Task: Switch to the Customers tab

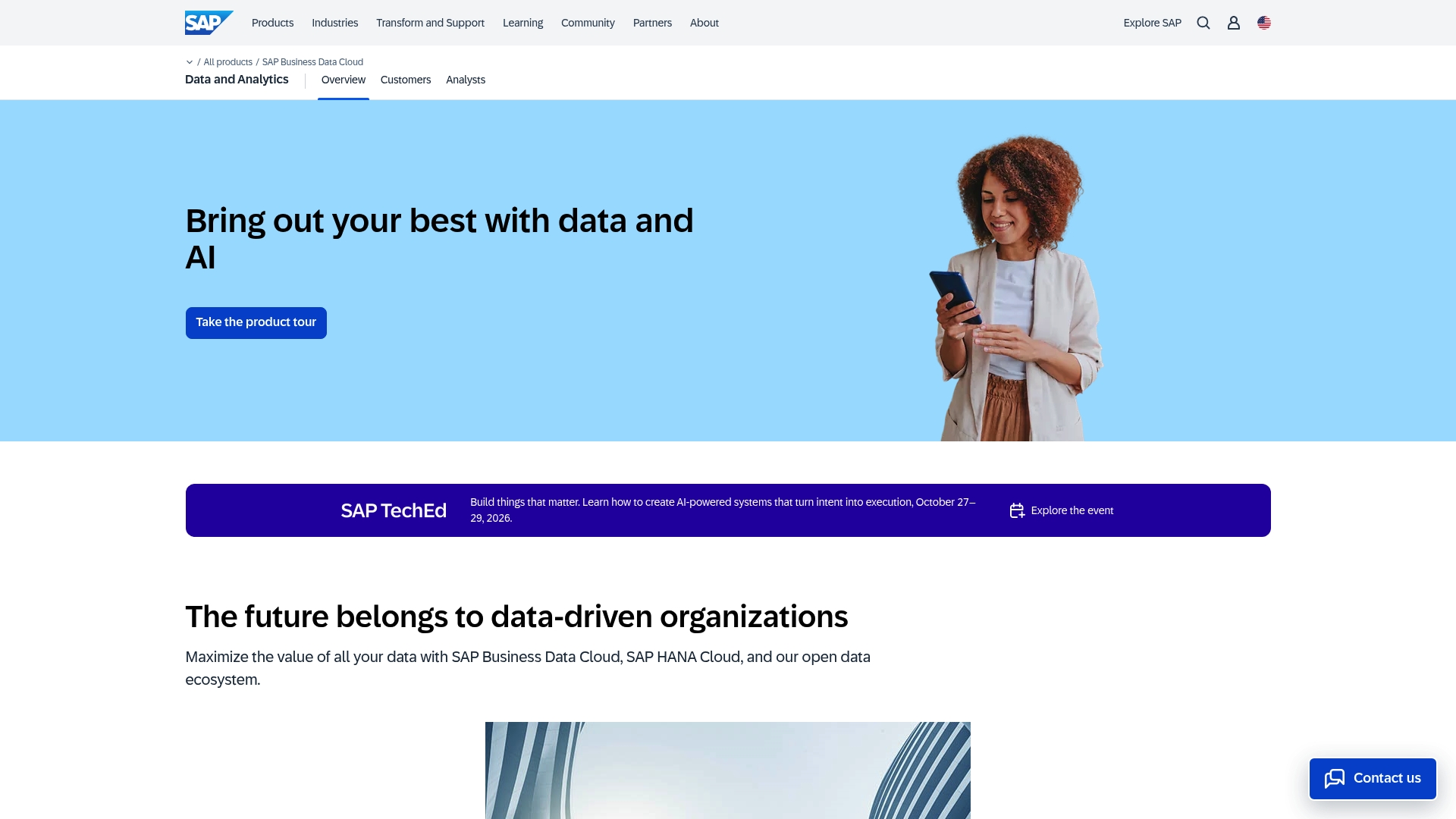Action: click(406, 80)
